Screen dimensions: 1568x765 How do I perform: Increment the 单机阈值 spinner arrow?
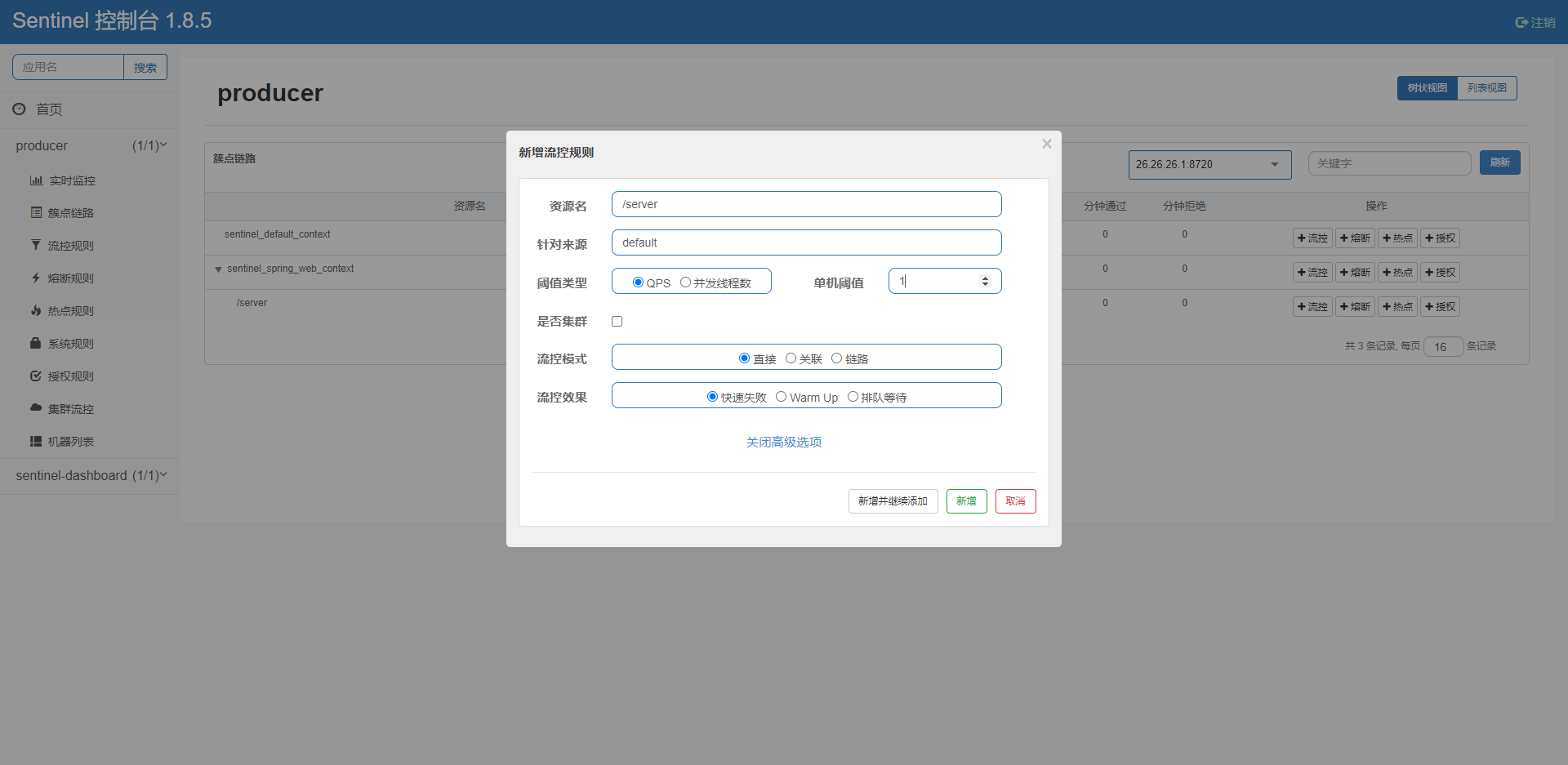985,278
